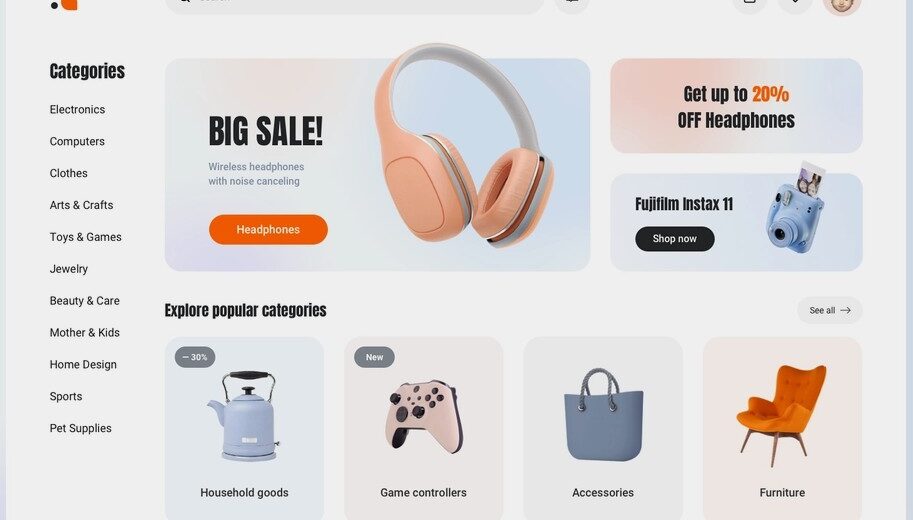Open the Furniture orange chair card
The image size is (913, 520).
(x=782, y=428)
